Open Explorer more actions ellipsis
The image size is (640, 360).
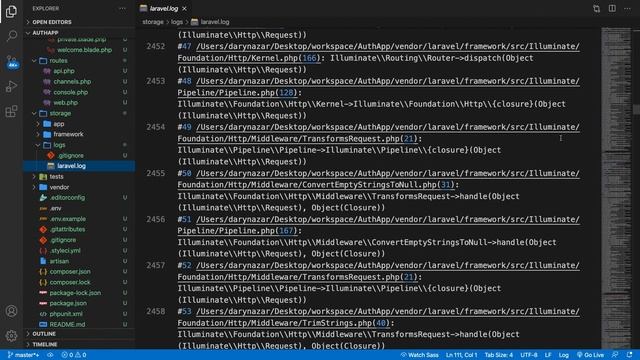pos(122,8)
